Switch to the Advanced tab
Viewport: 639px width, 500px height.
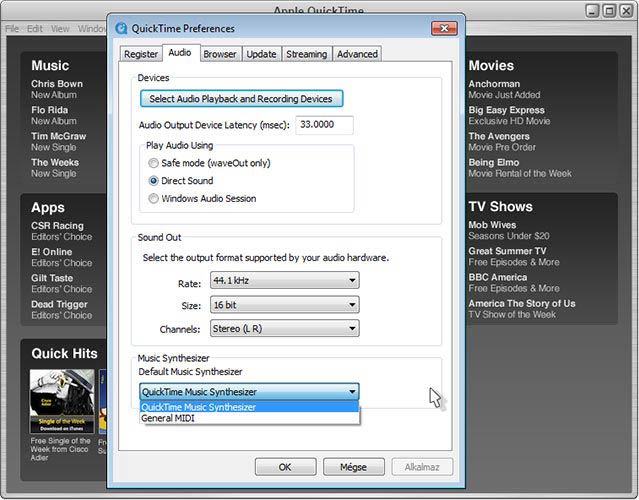[357, 54]
